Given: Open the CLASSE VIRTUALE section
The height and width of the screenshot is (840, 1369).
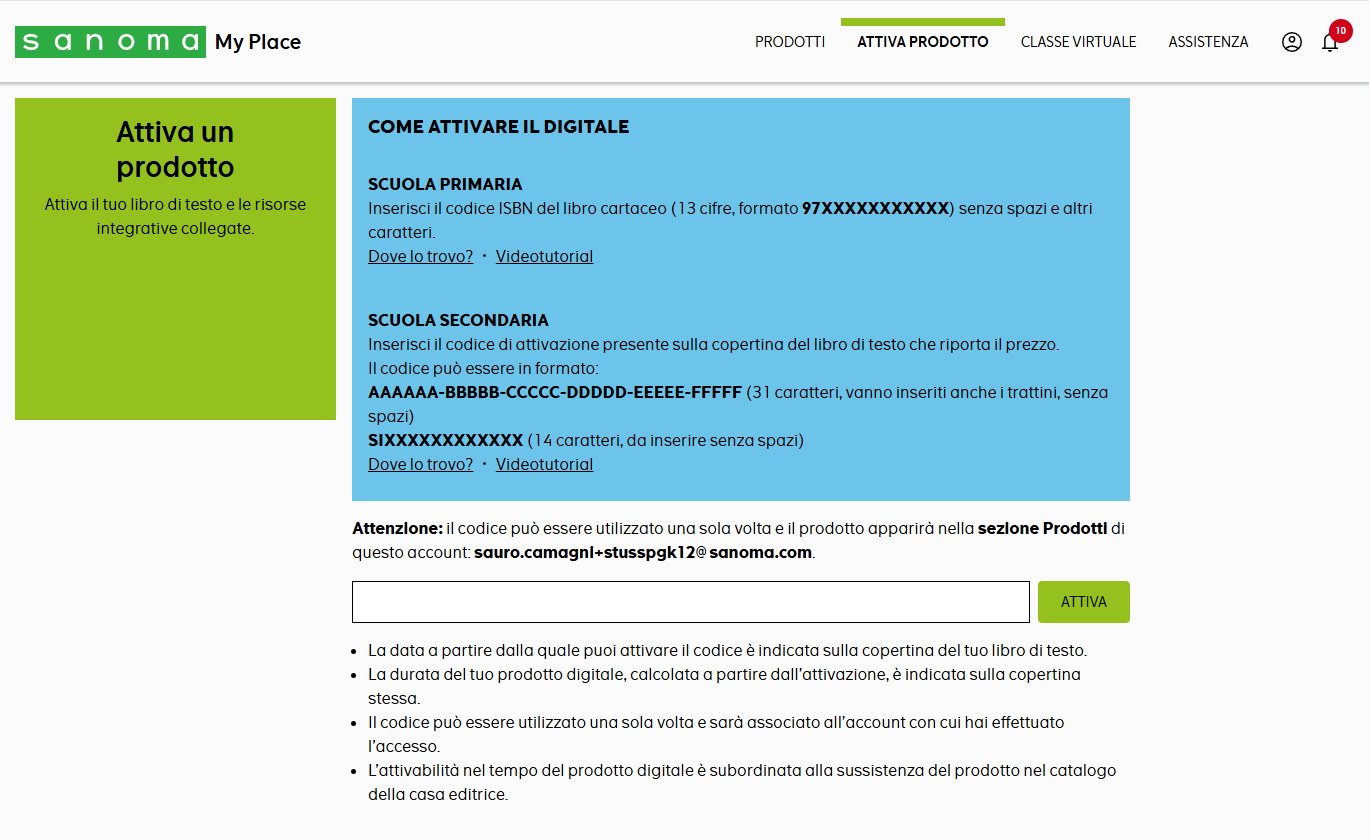Looking at the screenshot, I should point(1078,42).
